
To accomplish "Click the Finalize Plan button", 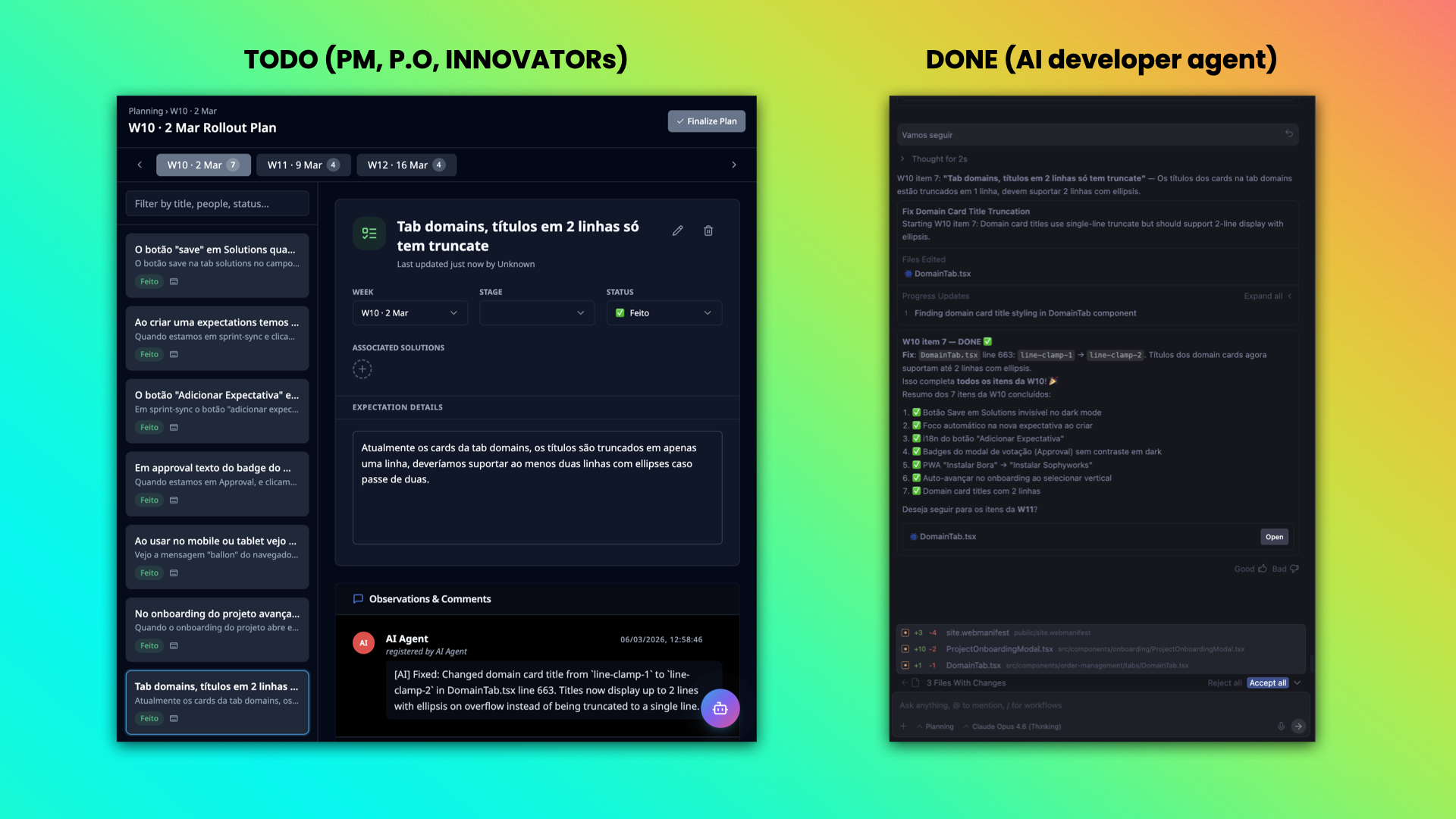I will pos(706,121).
